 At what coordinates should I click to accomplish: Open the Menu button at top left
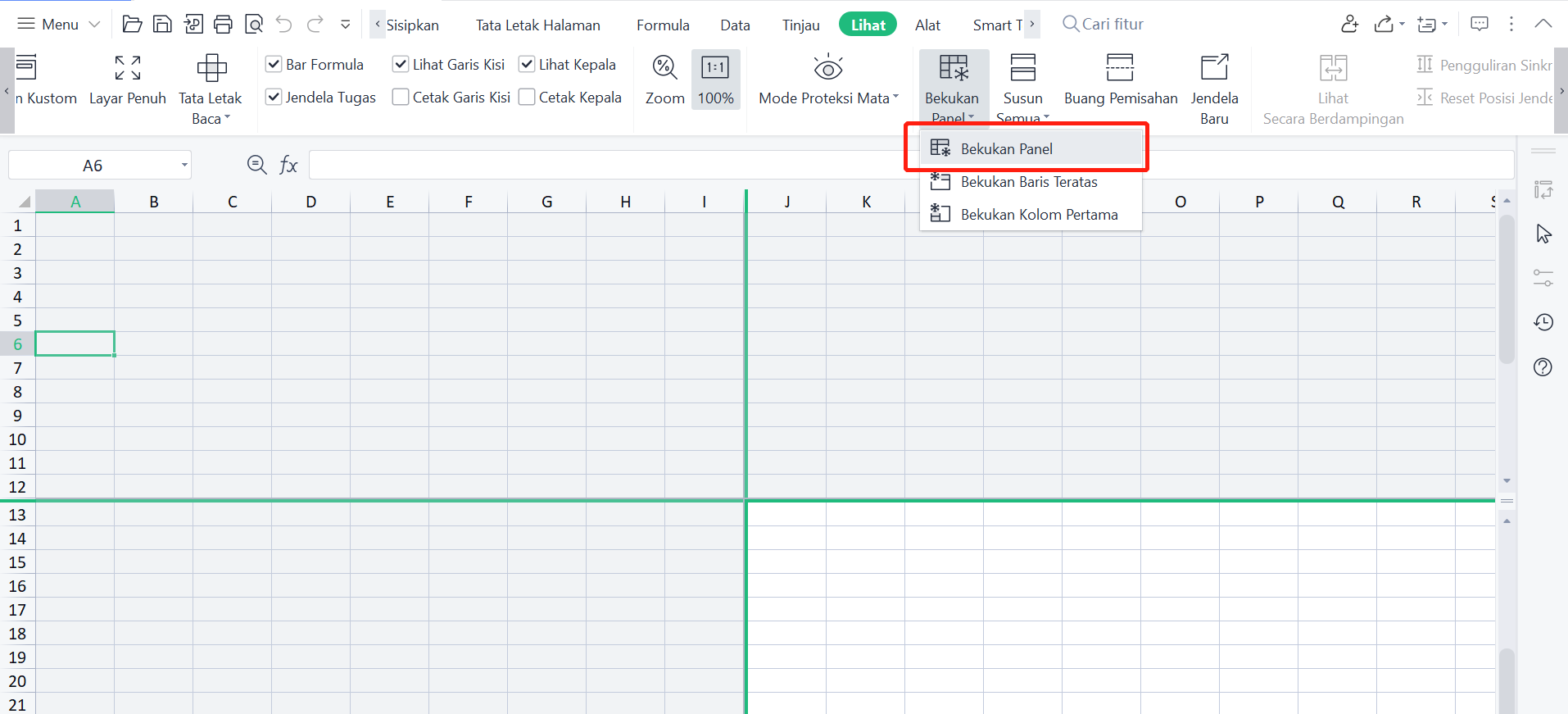tap(59, 25)
